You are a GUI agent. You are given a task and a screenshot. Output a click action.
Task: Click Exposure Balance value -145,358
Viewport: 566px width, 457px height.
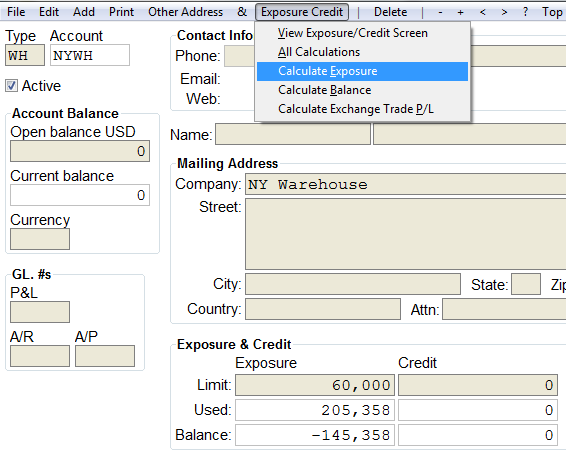315,435
